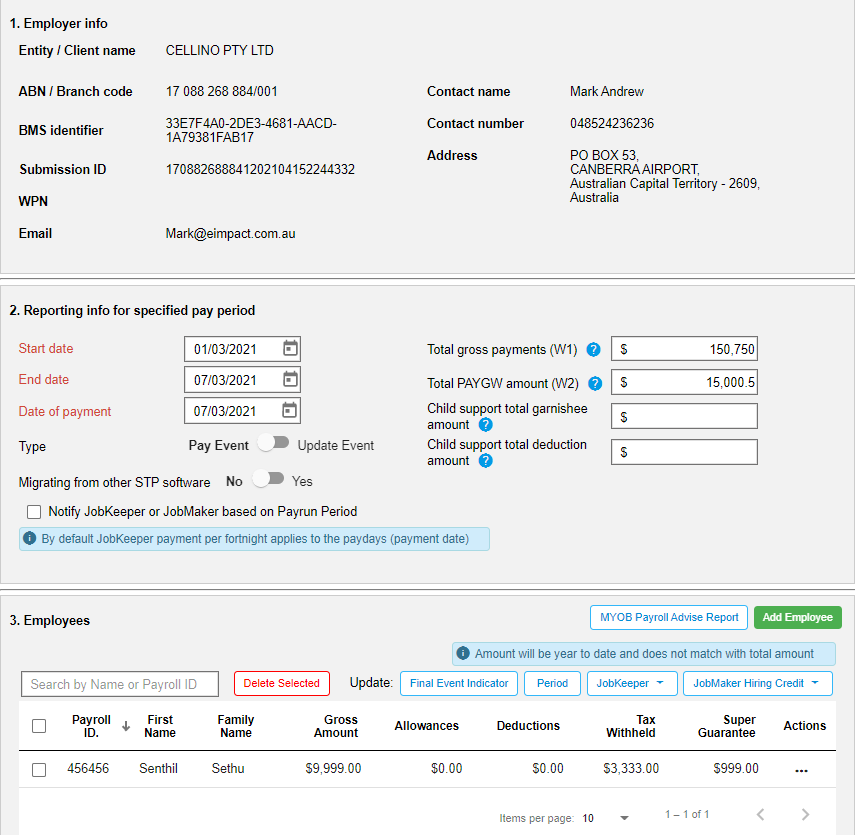Open the Start date calendar picker

pos(291,348)
